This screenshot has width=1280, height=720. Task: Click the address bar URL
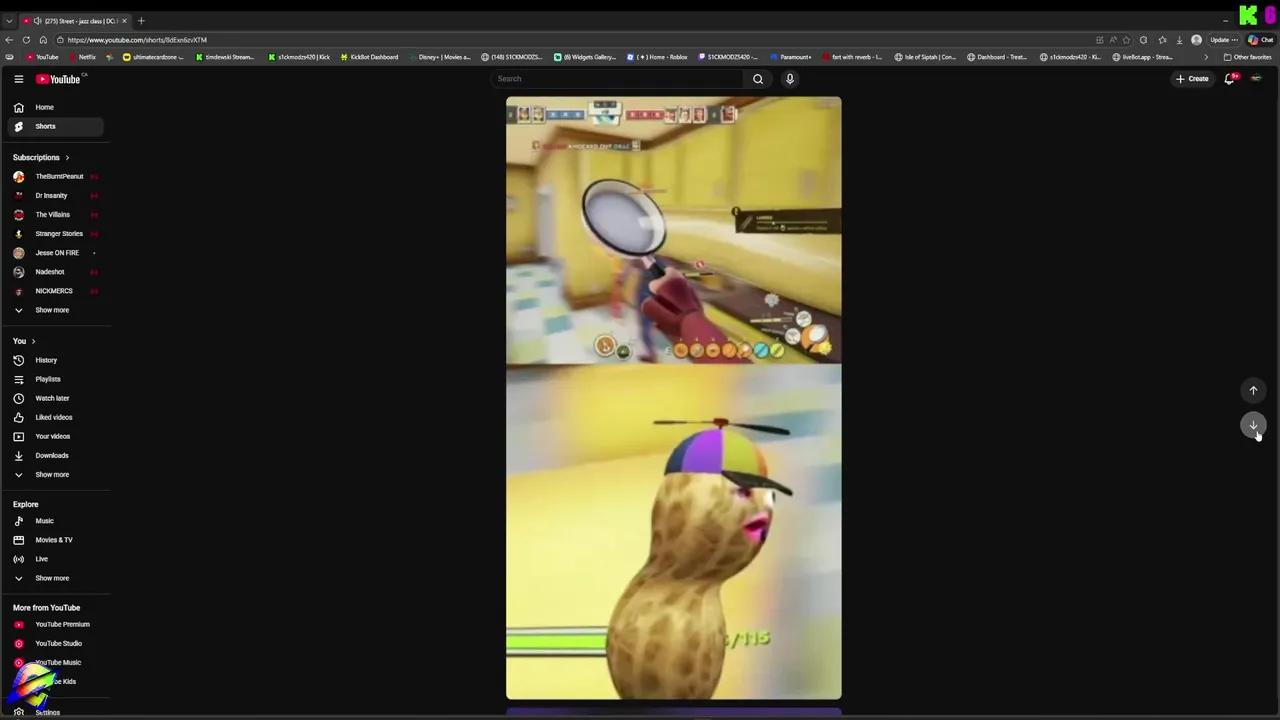point(137,40)
